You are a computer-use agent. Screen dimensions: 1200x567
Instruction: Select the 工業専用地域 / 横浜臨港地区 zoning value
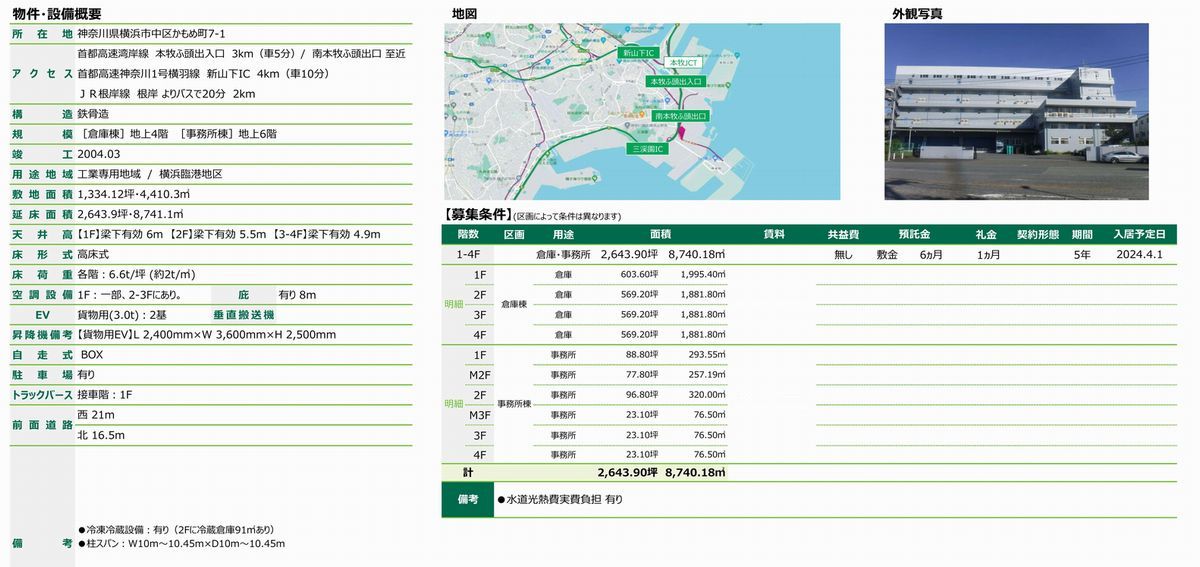pyautogui.click(x=150, y=174)
